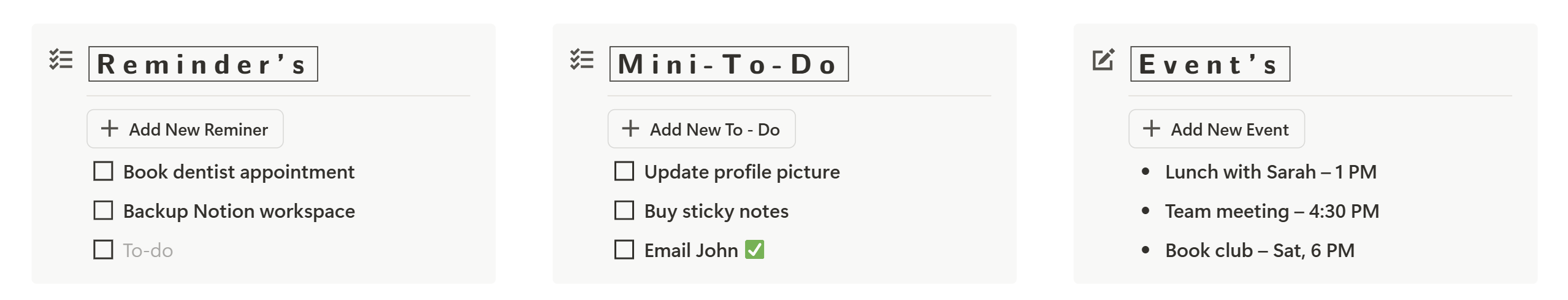The width and height of the screenshot is (1568, 300).
Task: Tick the Backup Notion workspace checkbox
Action: [103, 210]
